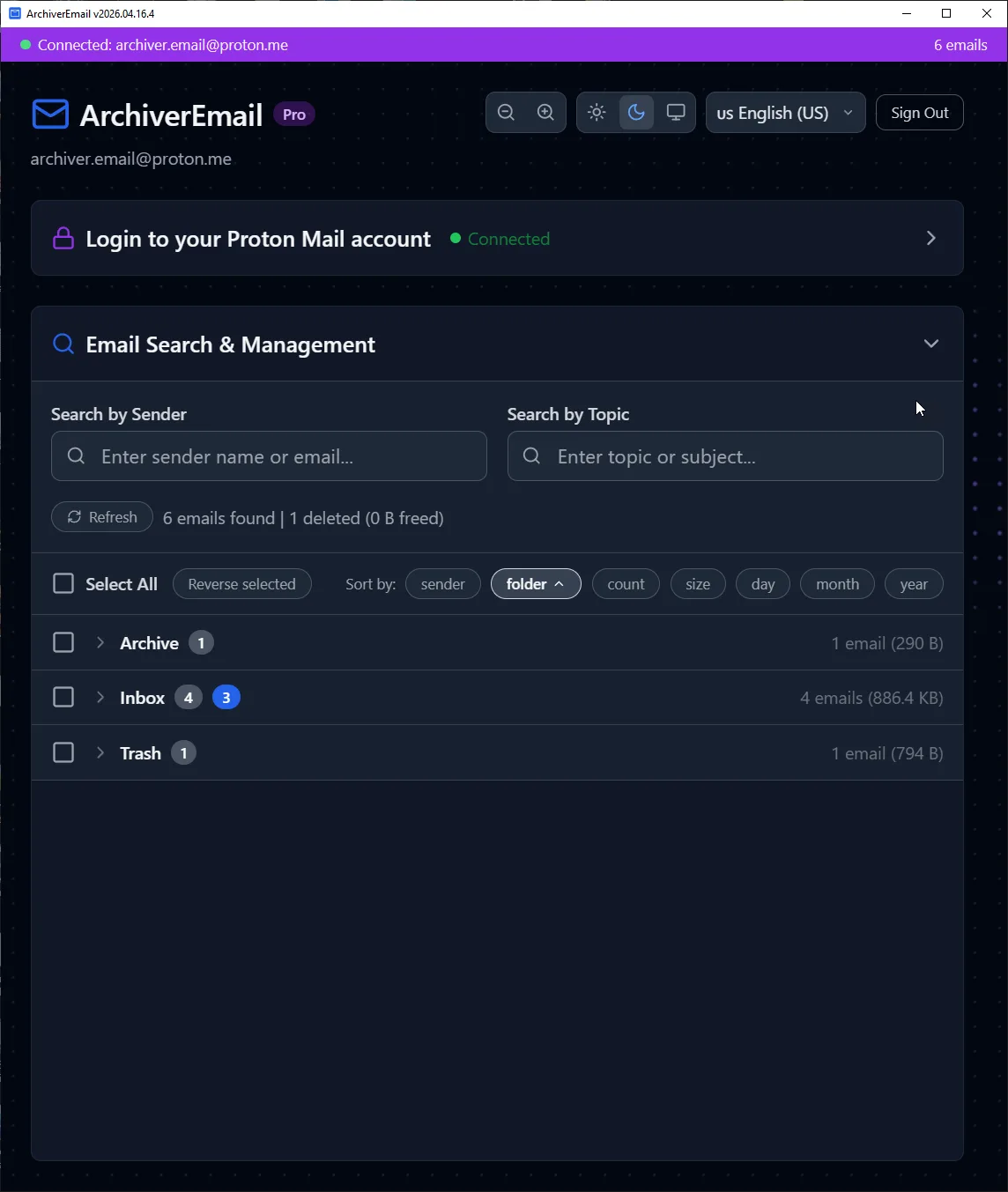Click archiver.email@proton.me under the logo
Viewport: 1008px width, 1192px height.
click(x=131, y=159)
